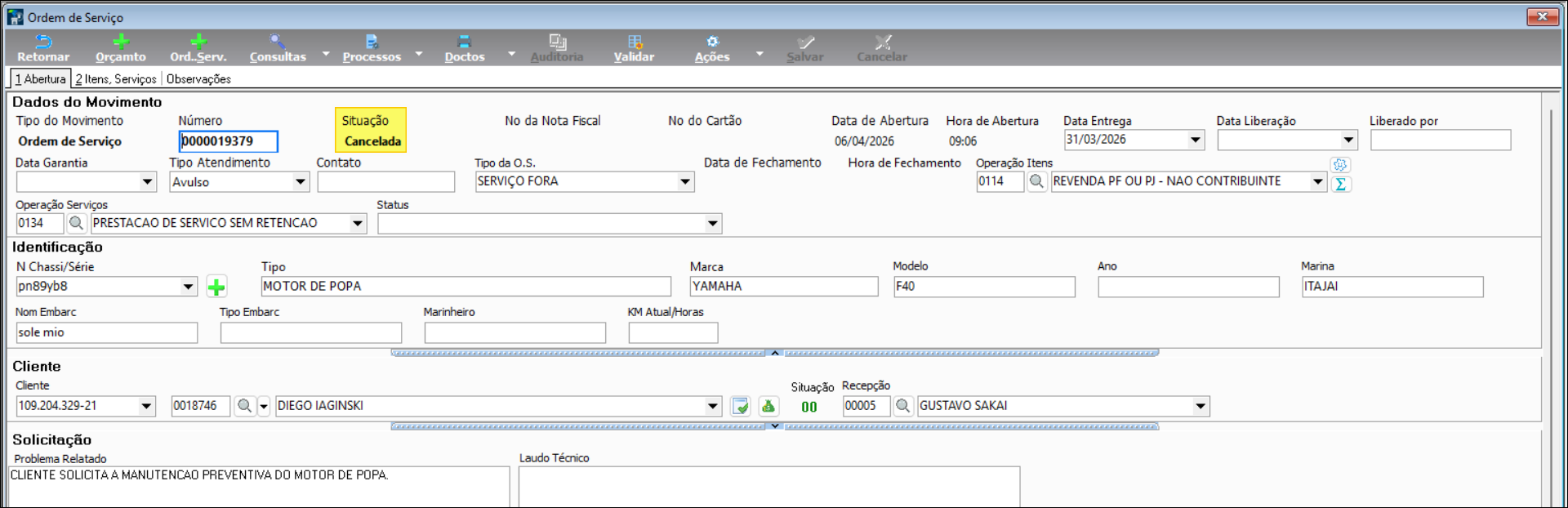Screen dimensions: 1568x508
Task: Open the Doctos print toolbar button
Action: click(465, 48)
